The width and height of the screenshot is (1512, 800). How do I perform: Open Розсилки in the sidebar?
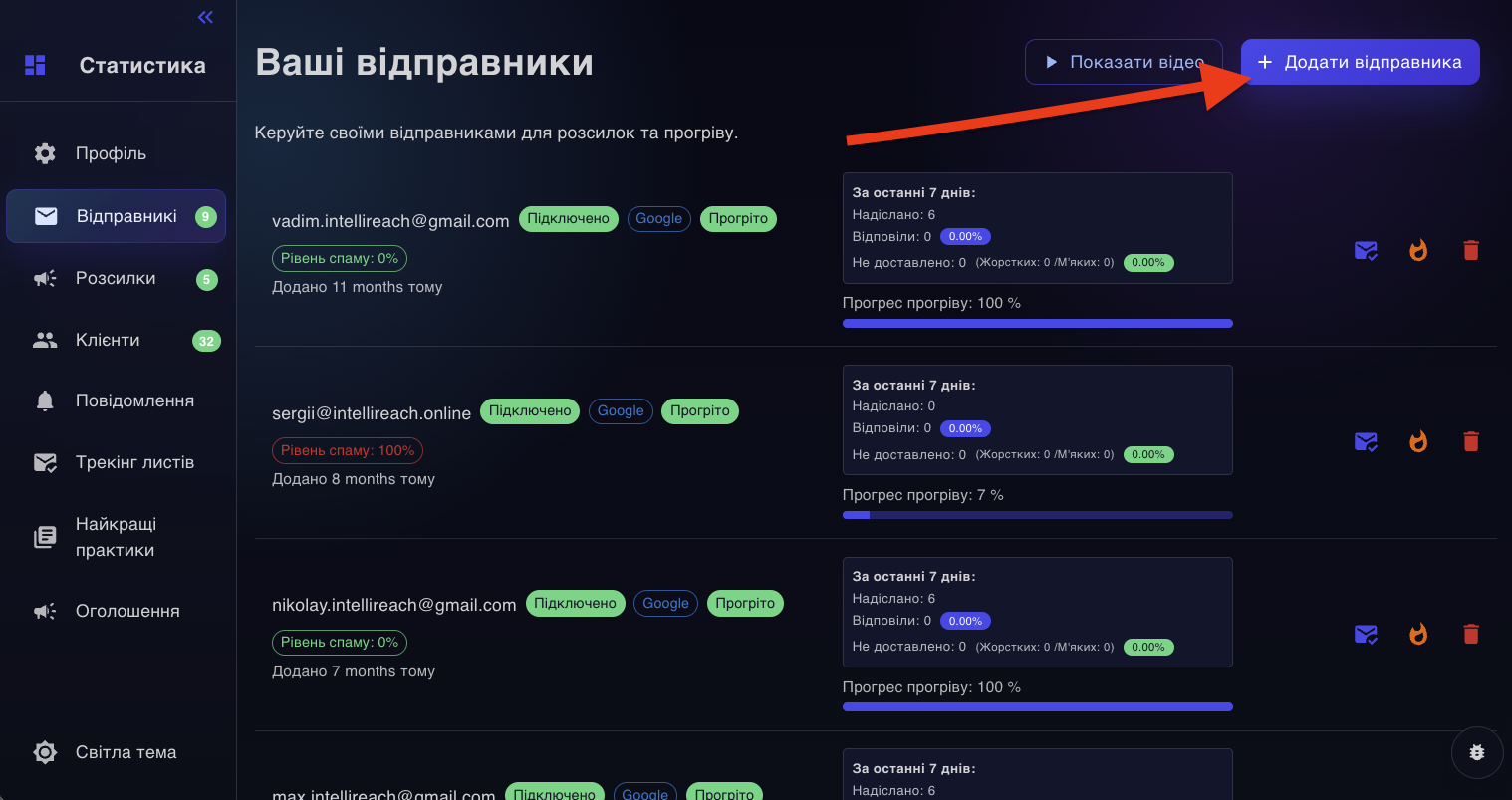116,278
